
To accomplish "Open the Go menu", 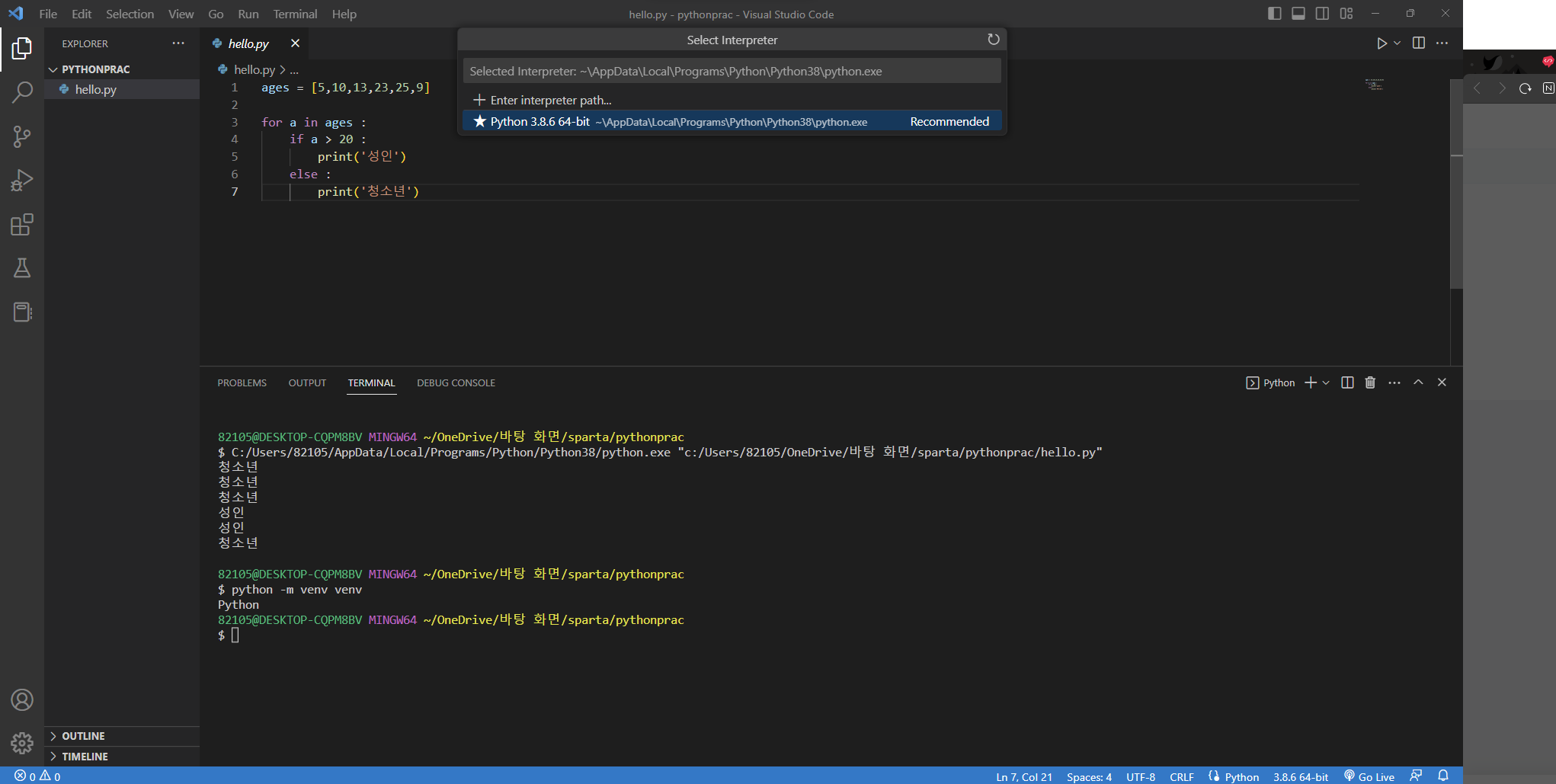I will (216, 14).
